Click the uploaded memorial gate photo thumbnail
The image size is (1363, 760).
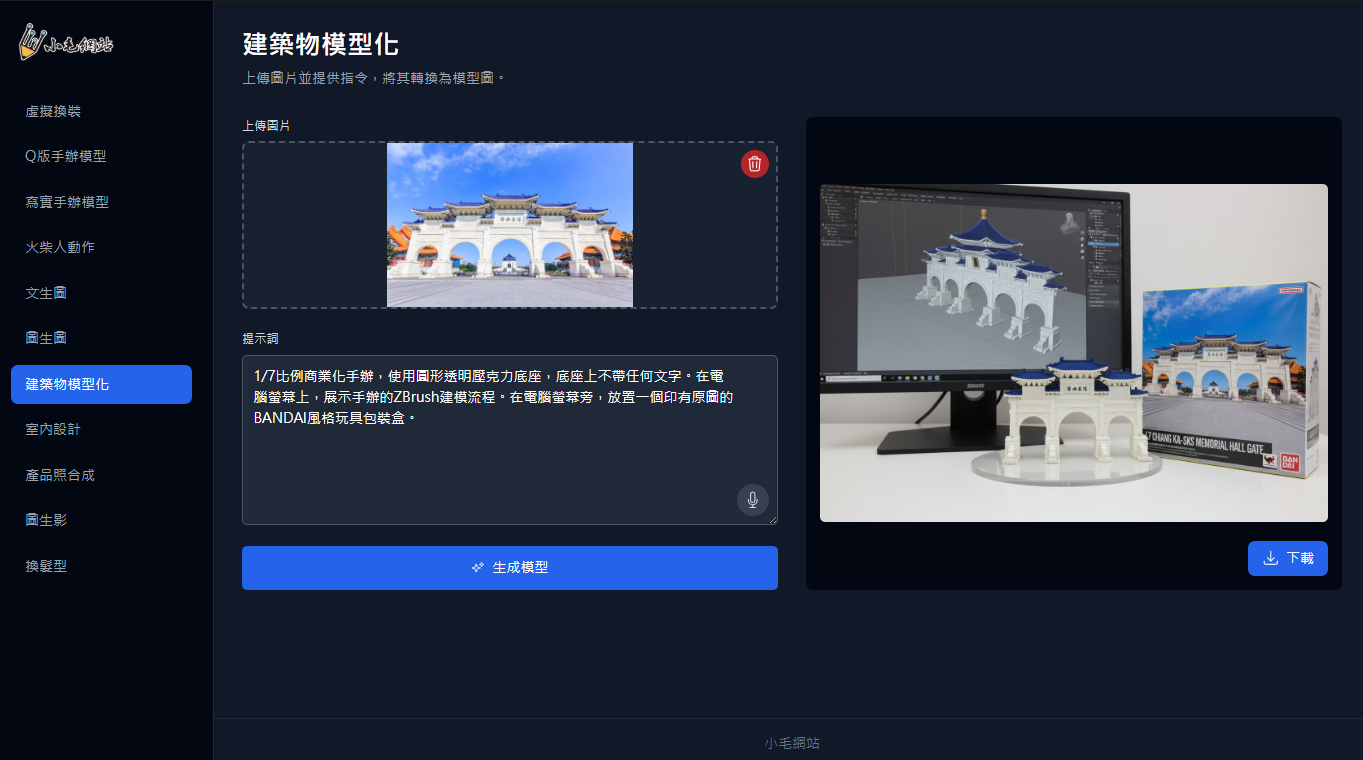[x=510, y=225]
